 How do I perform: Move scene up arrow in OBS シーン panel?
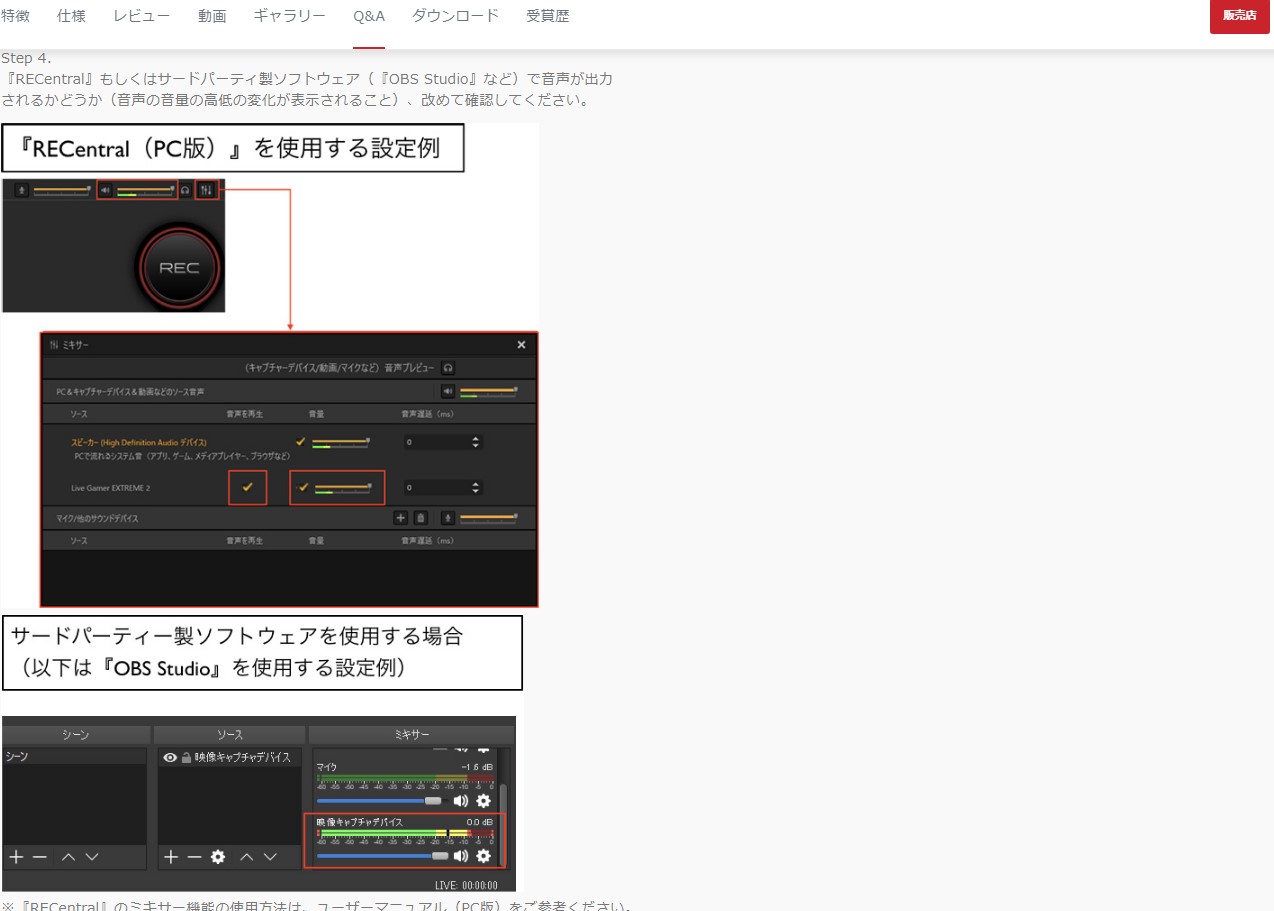pos(68,857)
